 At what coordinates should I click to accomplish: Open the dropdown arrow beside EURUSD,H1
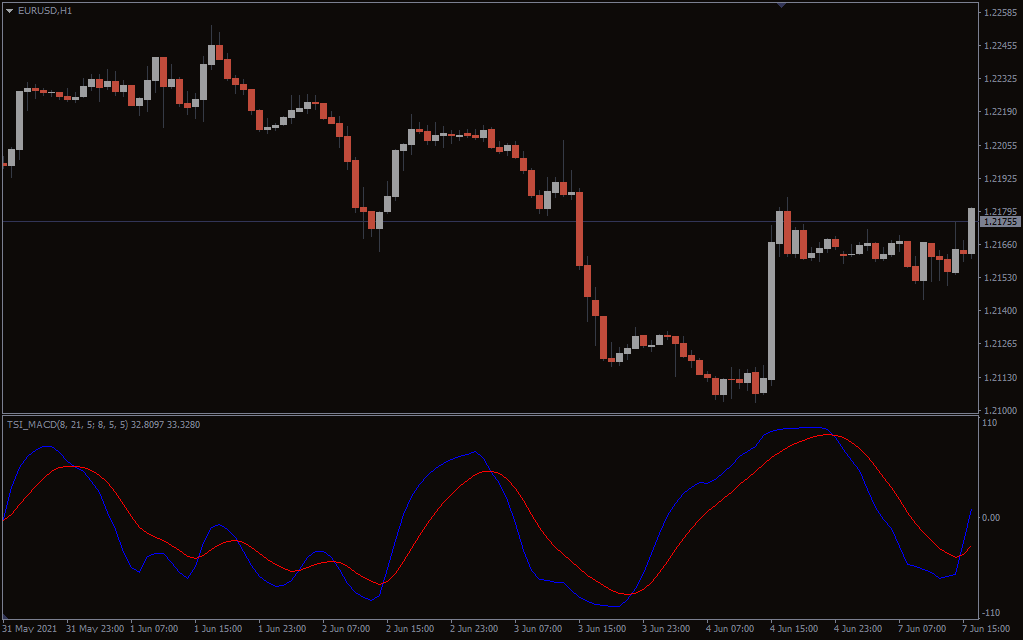click(10, 10)
